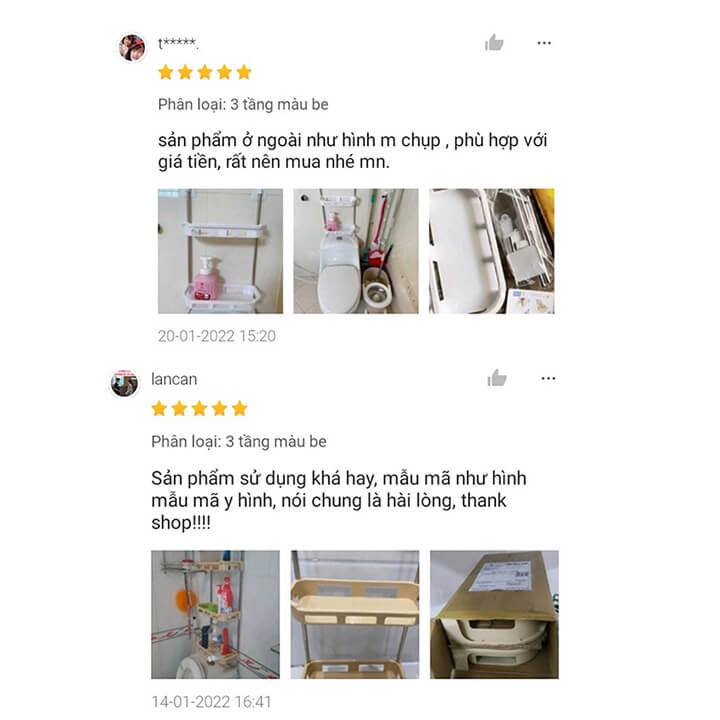Open lancan profile avatar
Image resolution: width=720 pixels, height=720 pixels.
pyautogui.click(x=124, y=383)
